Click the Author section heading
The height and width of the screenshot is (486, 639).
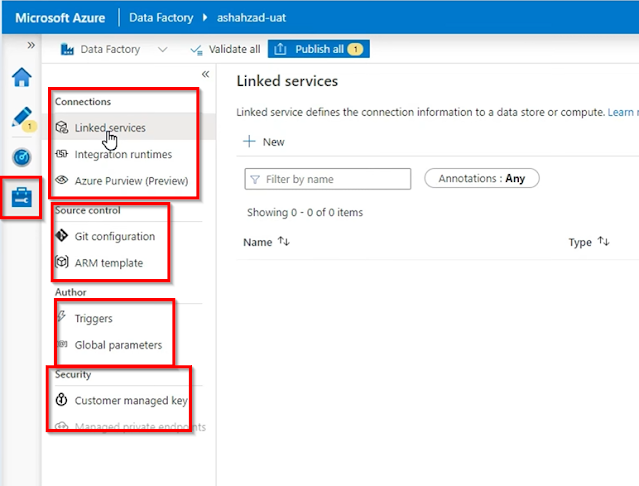click(x=71, y=292)
